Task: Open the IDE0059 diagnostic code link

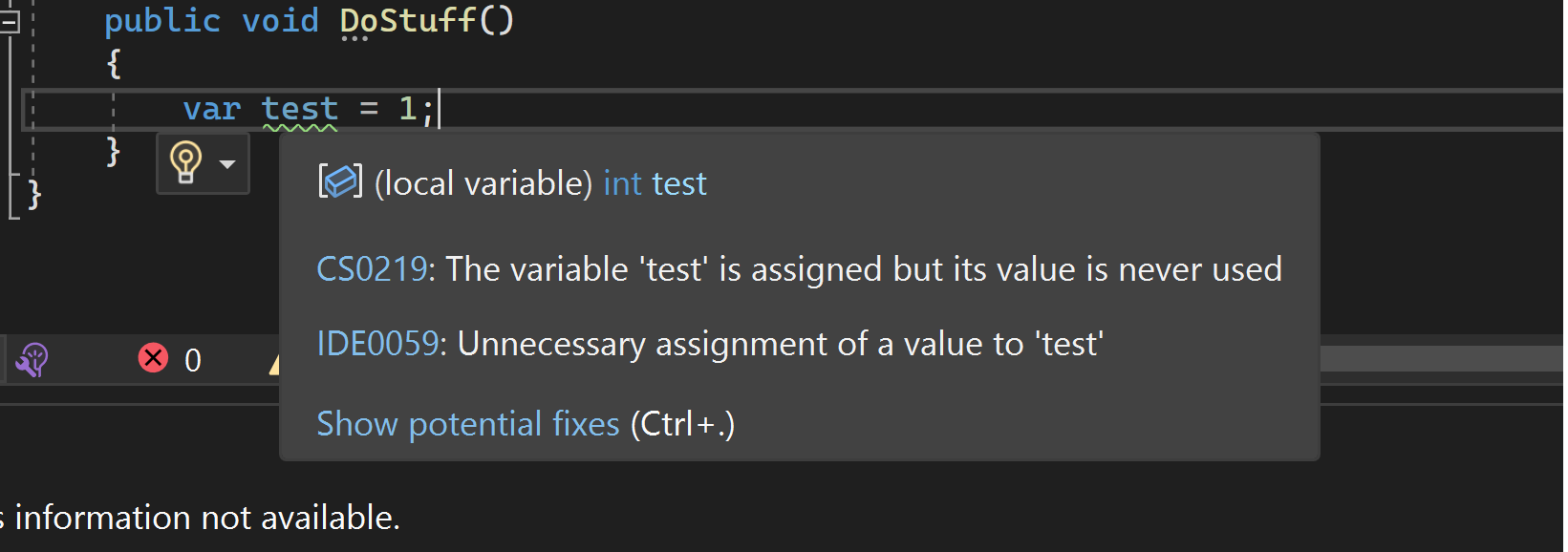Action: pyautogui.click(x=377, y=344)
